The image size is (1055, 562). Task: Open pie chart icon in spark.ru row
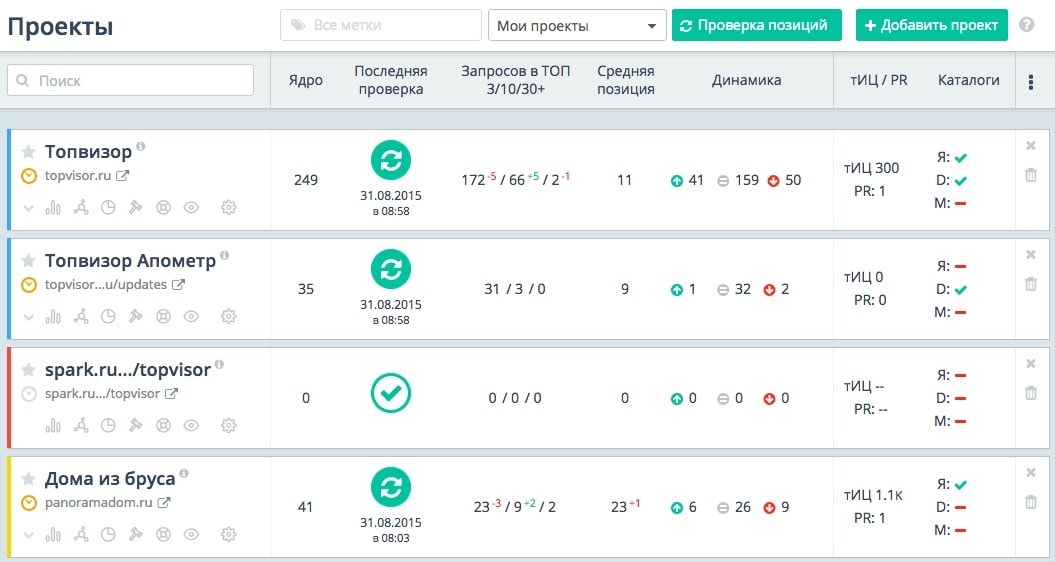point(108,425)
